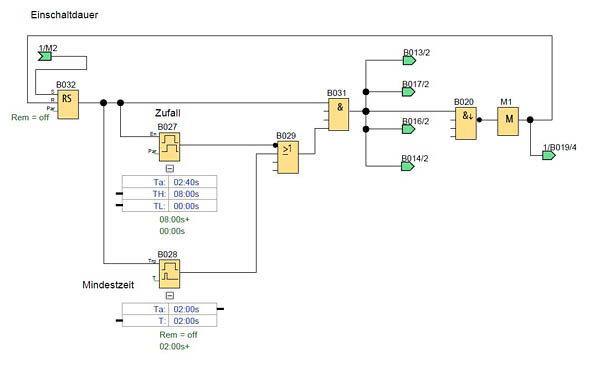Select the B032 RS latching relay block
The image size is (600, 366).
68,105
